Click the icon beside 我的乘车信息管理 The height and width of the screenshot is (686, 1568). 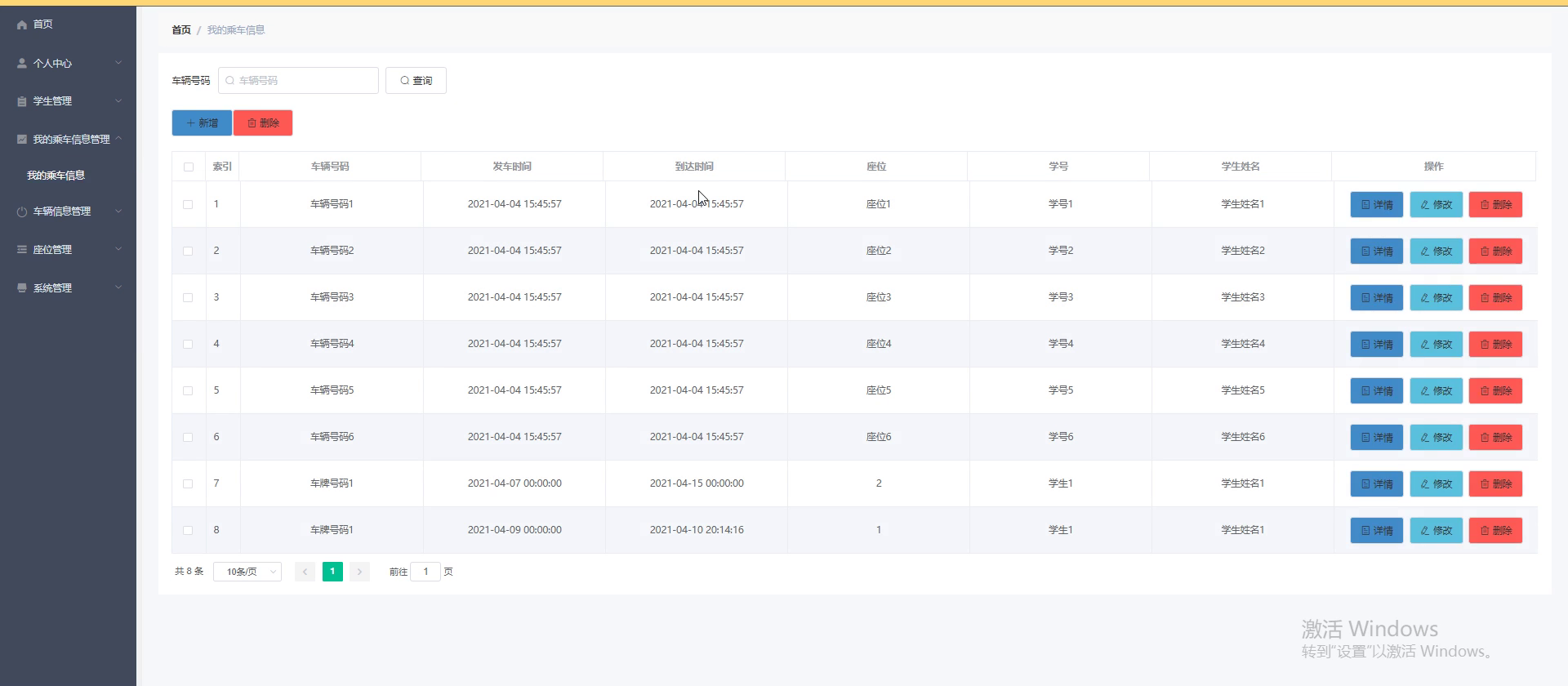point(22,140)
